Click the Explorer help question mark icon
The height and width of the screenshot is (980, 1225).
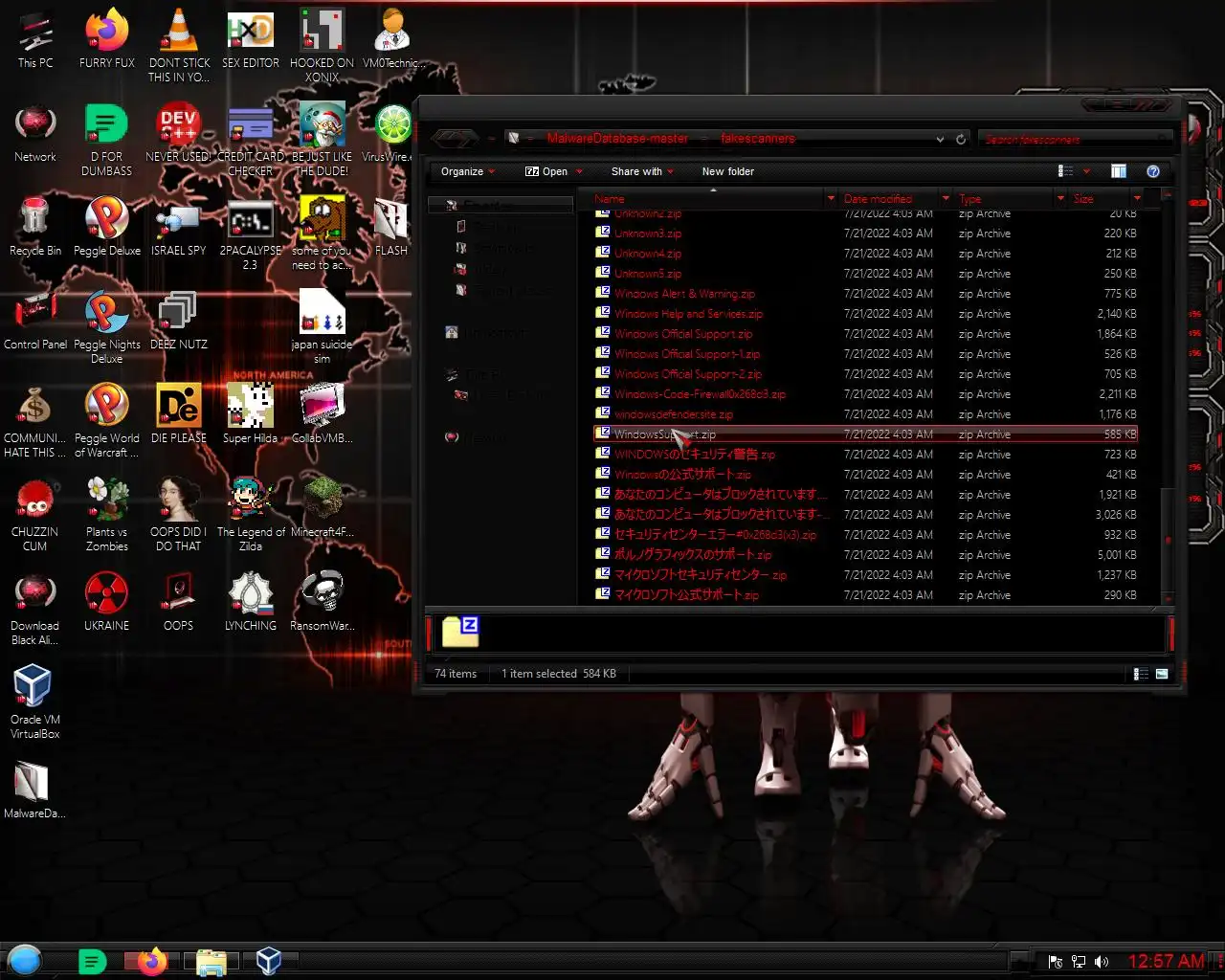click(x=1153, y=171)
